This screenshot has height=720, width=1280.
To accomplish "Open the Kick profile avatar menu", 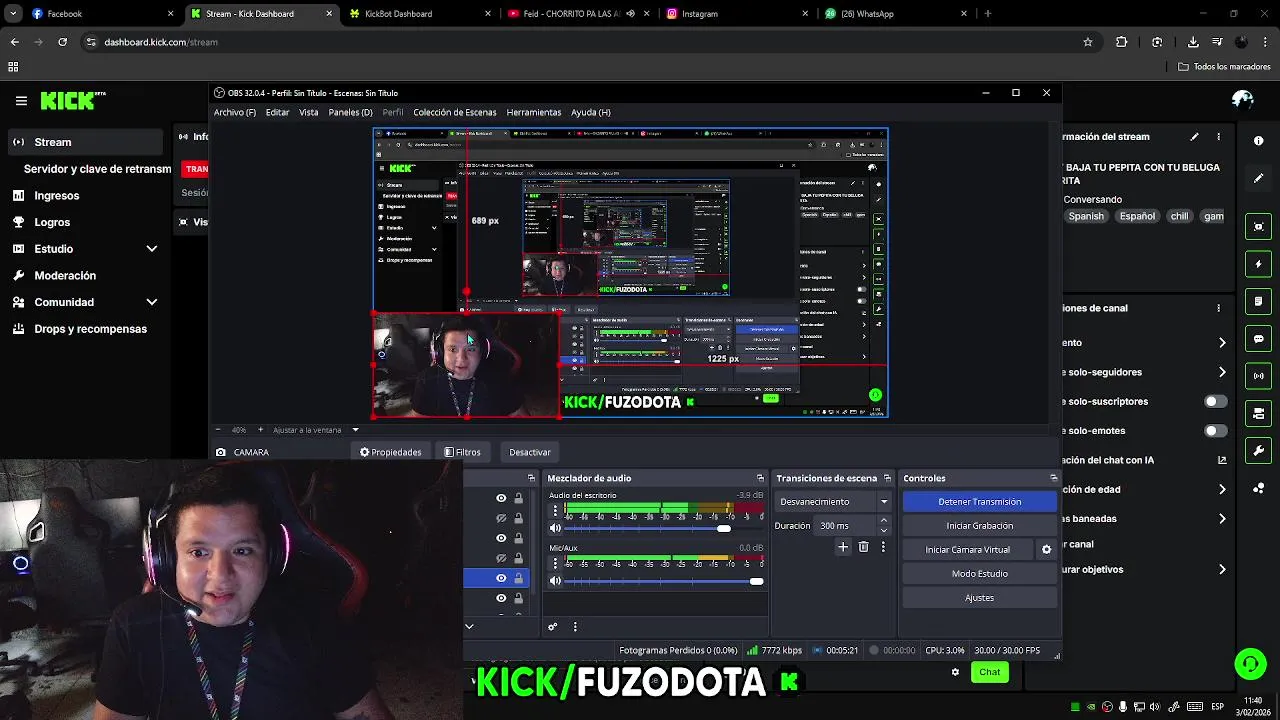I will coord(1243,100).
